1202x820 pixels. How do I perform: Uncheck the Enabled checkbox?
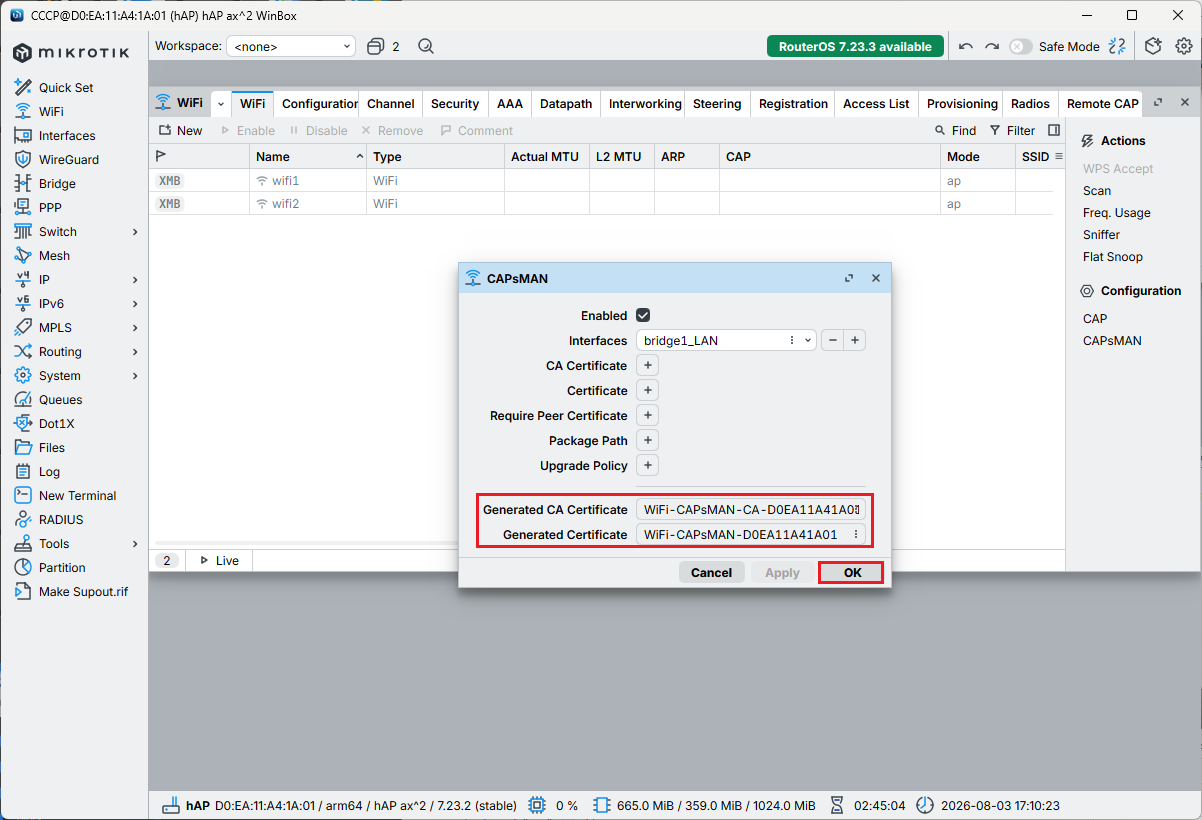(643, 315)
